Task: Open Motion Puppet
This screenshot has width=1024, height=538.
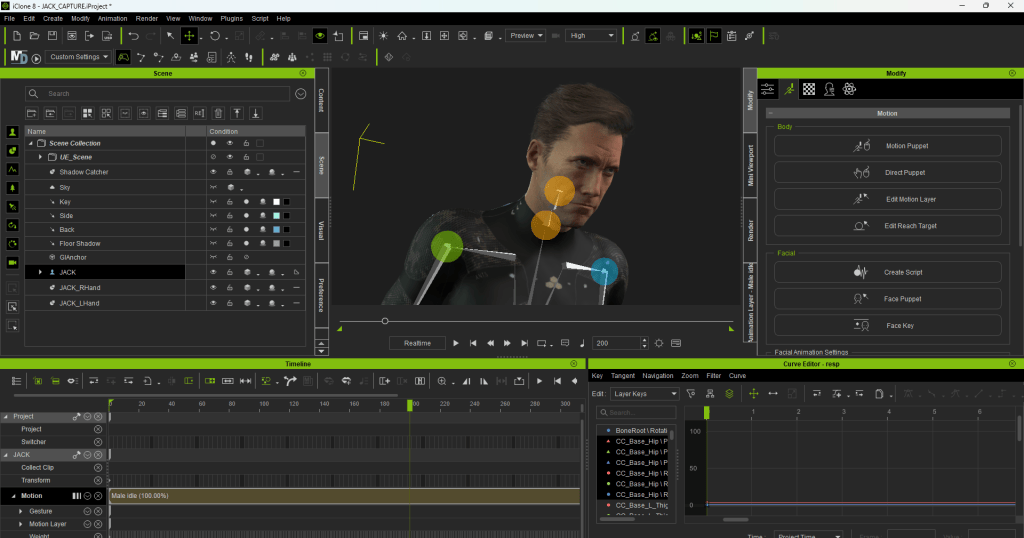Action: pyautogui.click(x=888, y=146)
